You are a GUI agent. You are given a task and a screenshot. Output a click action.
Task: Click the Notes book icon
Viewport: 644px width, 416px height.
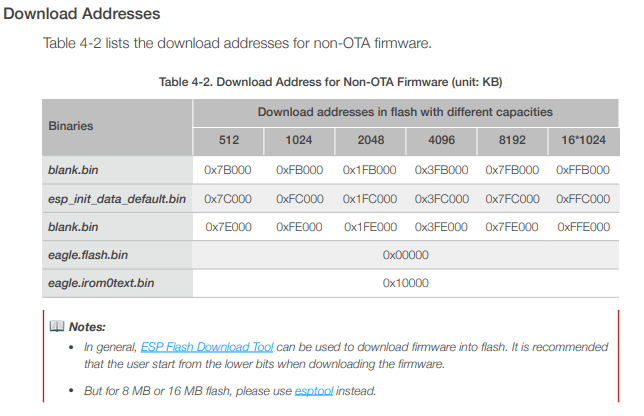(57, 326)
